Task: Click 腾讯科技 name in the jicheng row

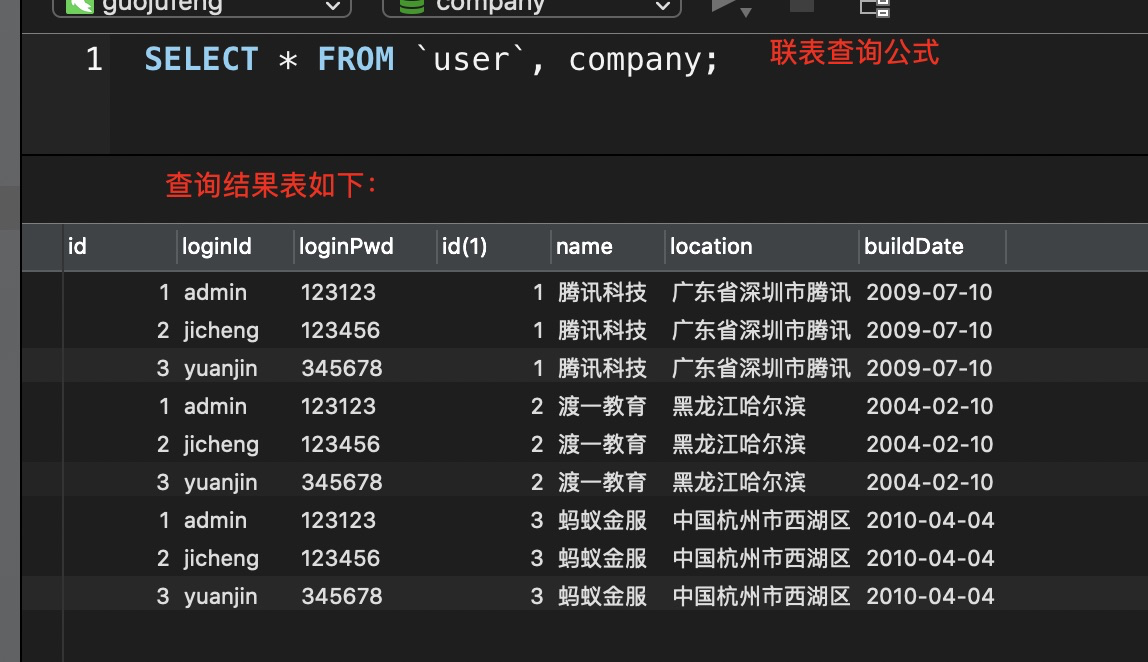Action: [603, 330]
